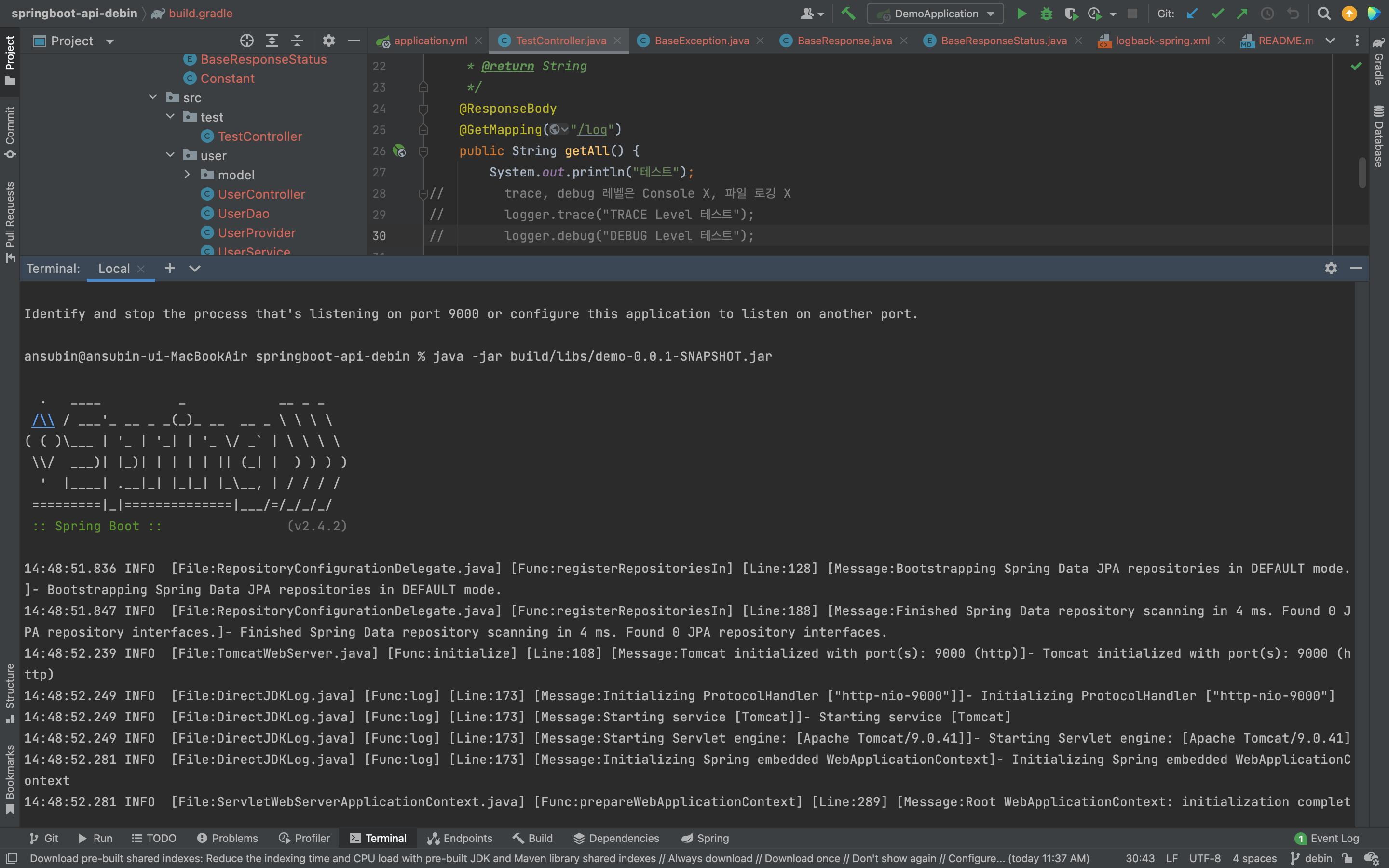Switch to BaseException.java tab
Image resolution: width=1389 pixels, height=868 pixels.
pyautogui.click(x=701, y=41)
